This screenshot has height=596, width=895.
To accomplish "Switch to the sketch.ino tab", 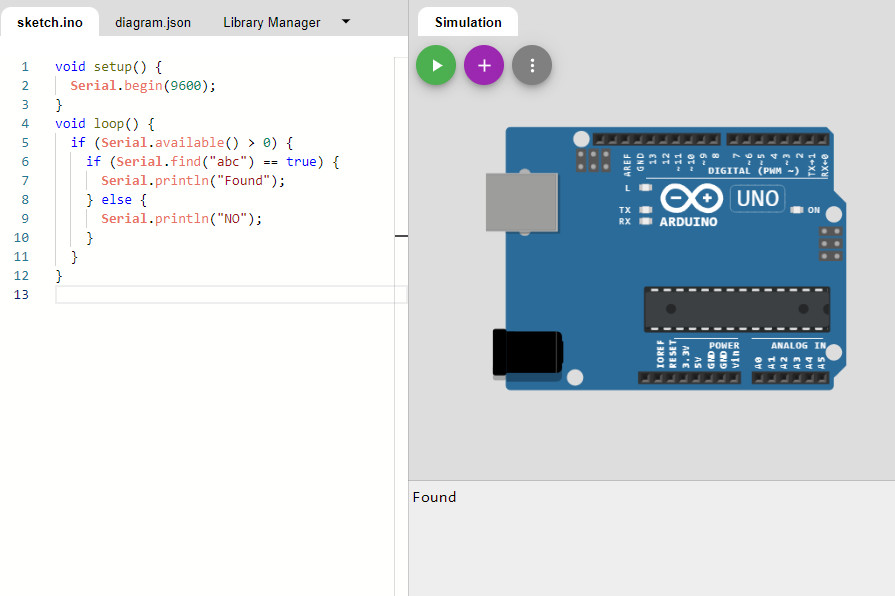I will tap(50, 22).
